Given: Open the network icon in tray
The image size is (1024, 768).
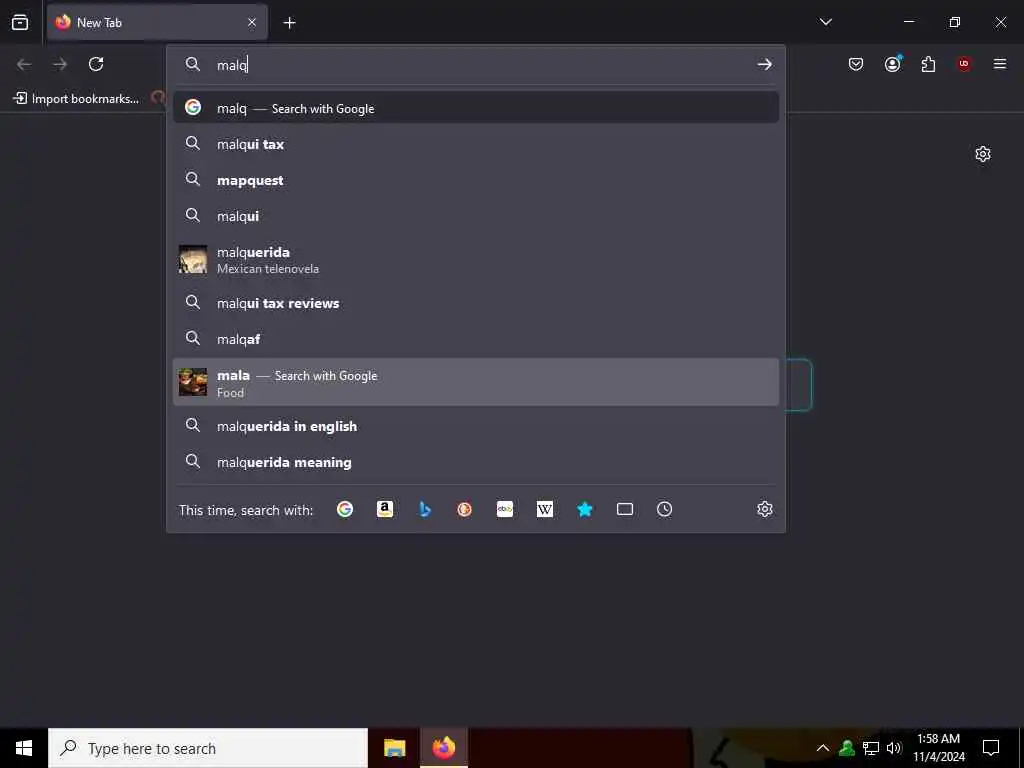Looking at the screenshot, I should tap(871, 748).
